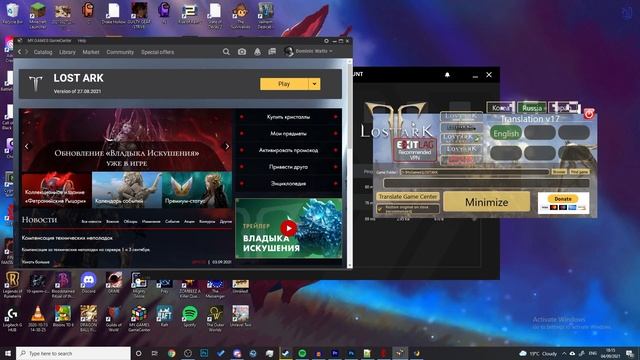Open the Market tab in GameCenter
The height and width of the screenshot is (360, 640).
(x=91, y=52)
